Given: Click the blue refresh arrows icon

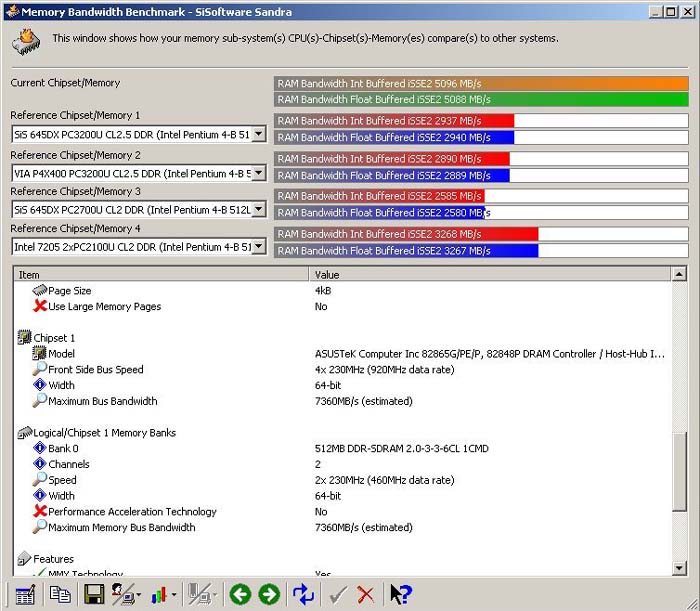Looking at the screenshot, I should tap(304, 594).
